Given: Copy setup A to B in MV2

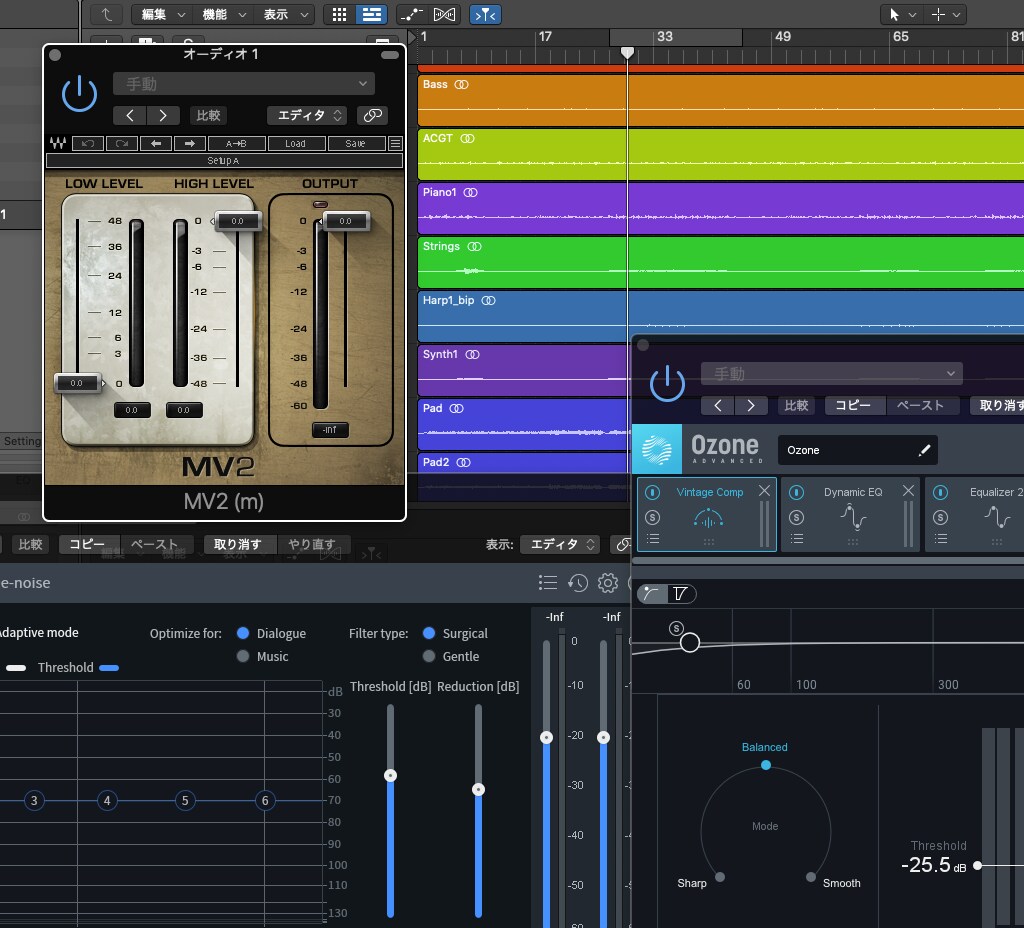Looking at the screenshot, I should [236, 143].
